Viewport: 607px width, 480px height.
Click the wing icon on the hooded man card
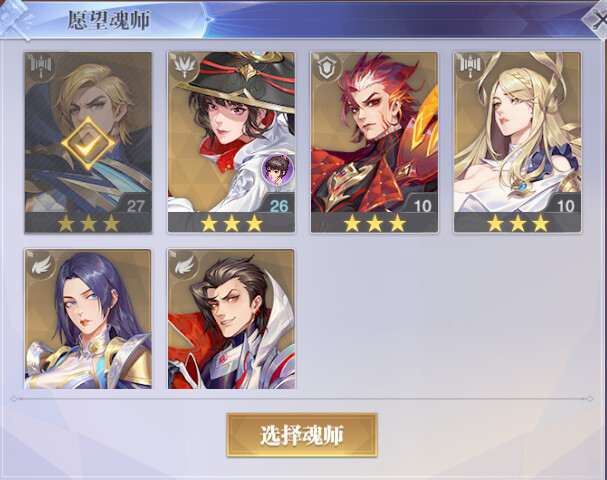(x=184, y=264)
